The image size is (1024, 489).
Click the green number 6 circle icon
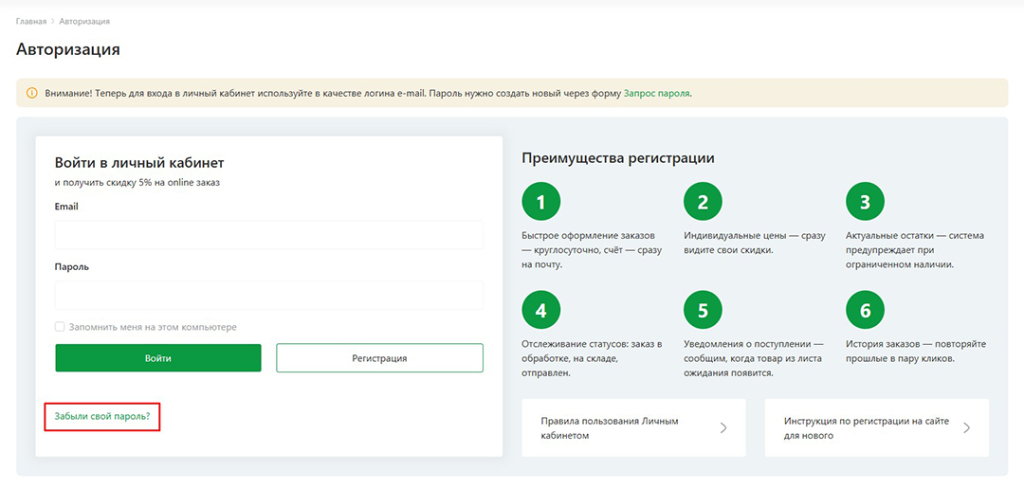pos(865,310)
